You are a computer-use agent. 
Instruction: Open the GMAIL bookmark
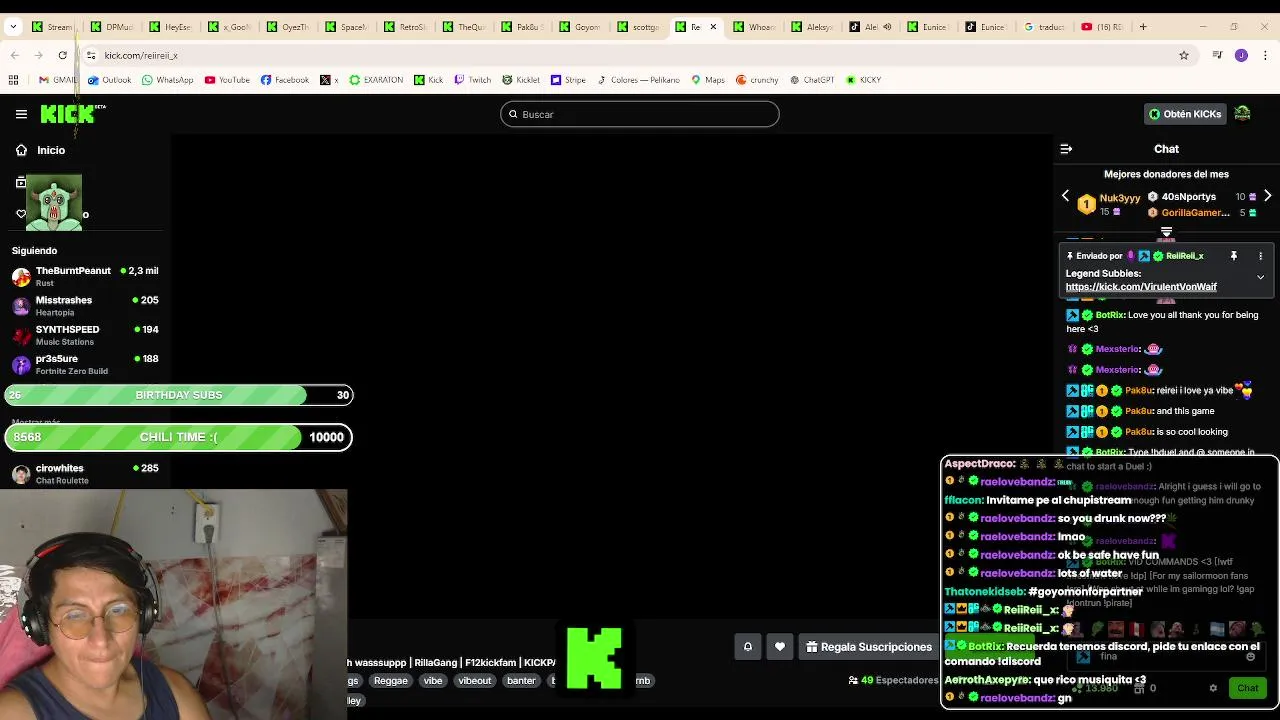tap(58, 80)
